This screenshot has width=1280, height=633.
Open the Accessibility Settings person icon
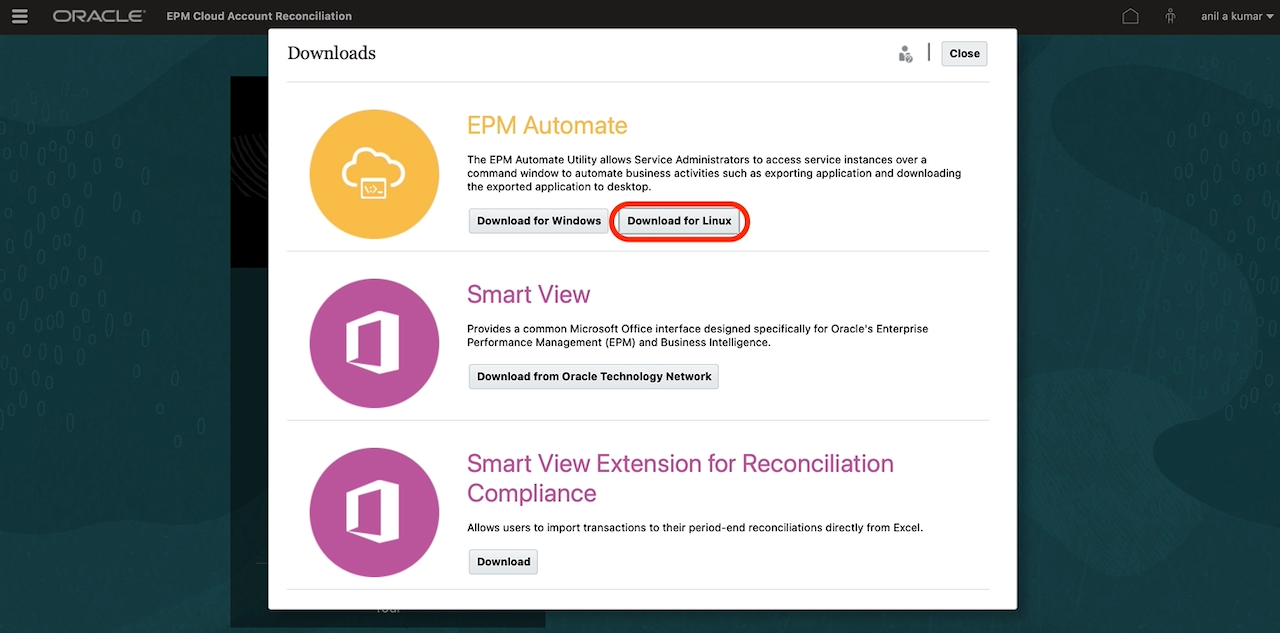tap(1170, 16)
